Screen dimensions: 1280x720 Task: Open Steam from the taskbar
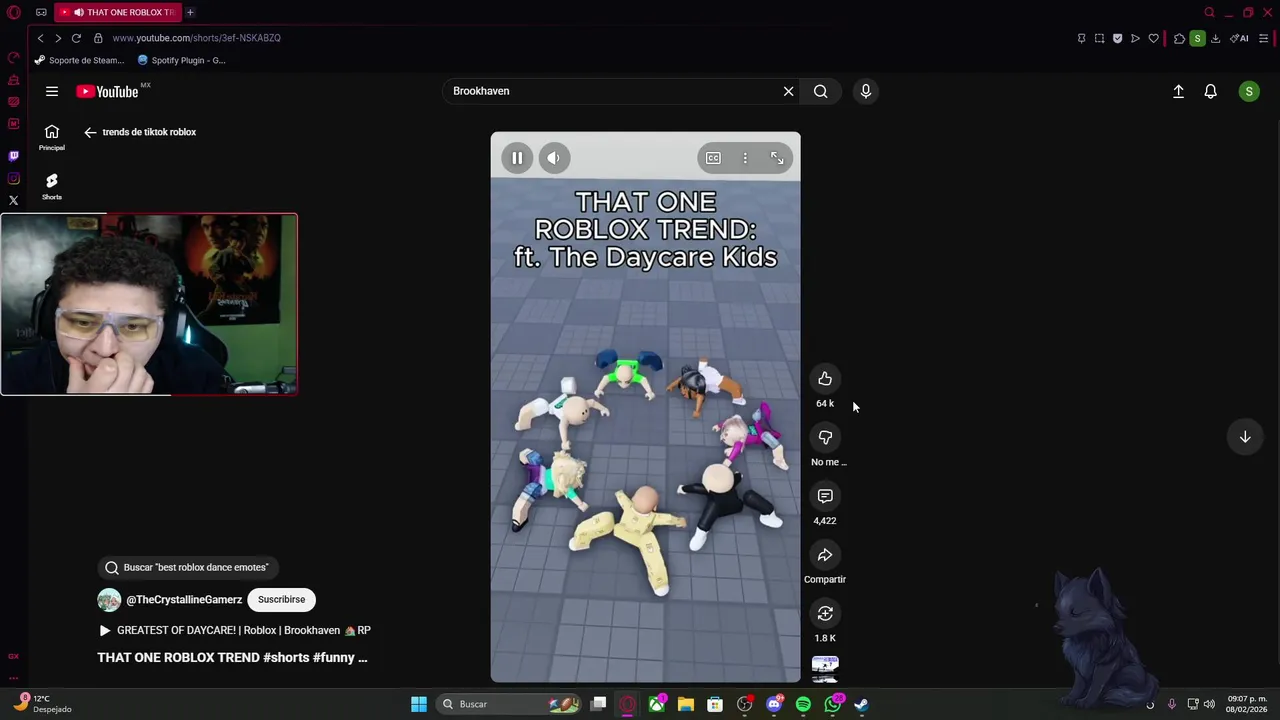point(861,704)
